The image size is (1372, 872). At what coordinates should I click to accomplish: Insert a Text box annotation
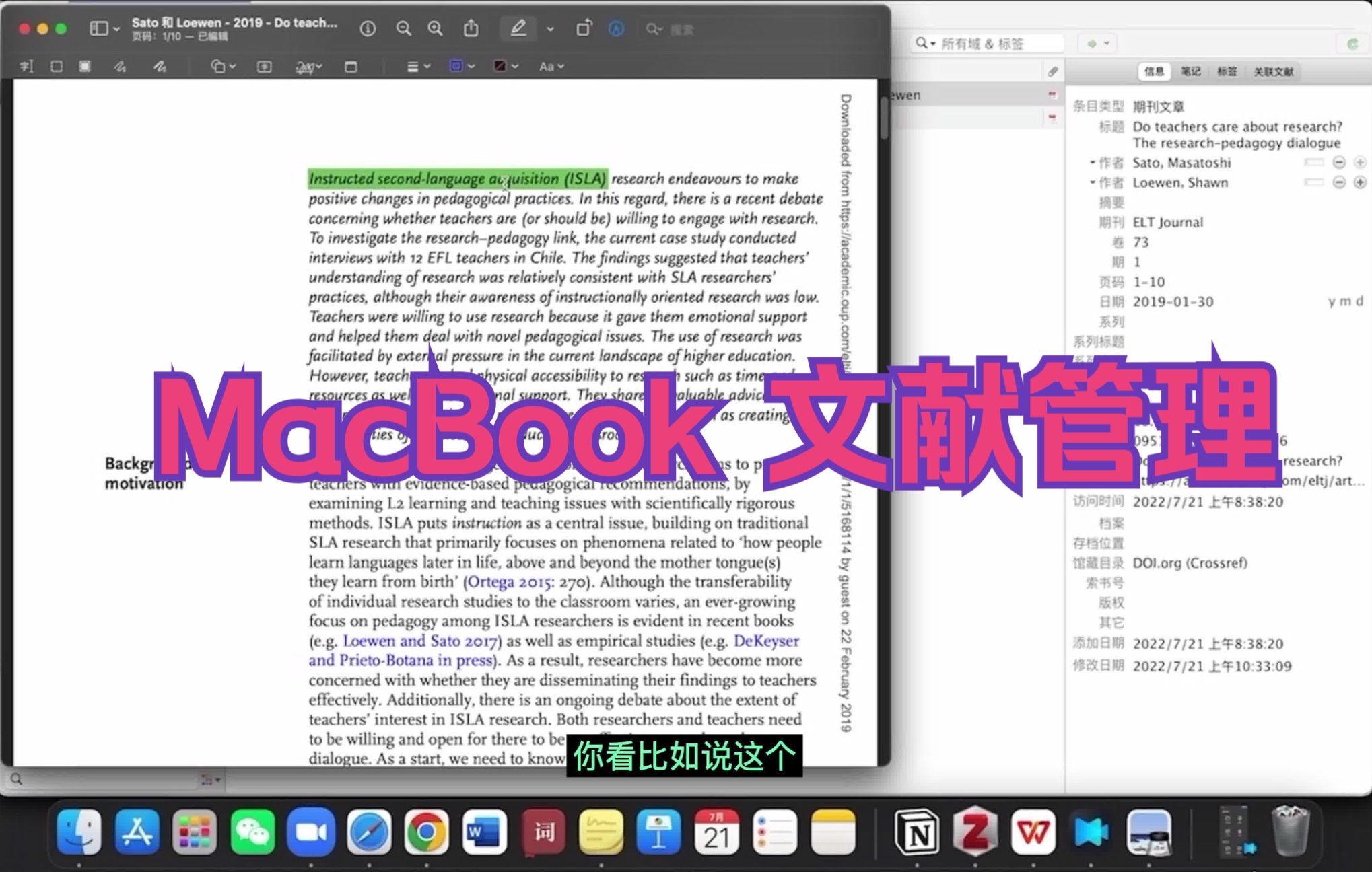265,67
